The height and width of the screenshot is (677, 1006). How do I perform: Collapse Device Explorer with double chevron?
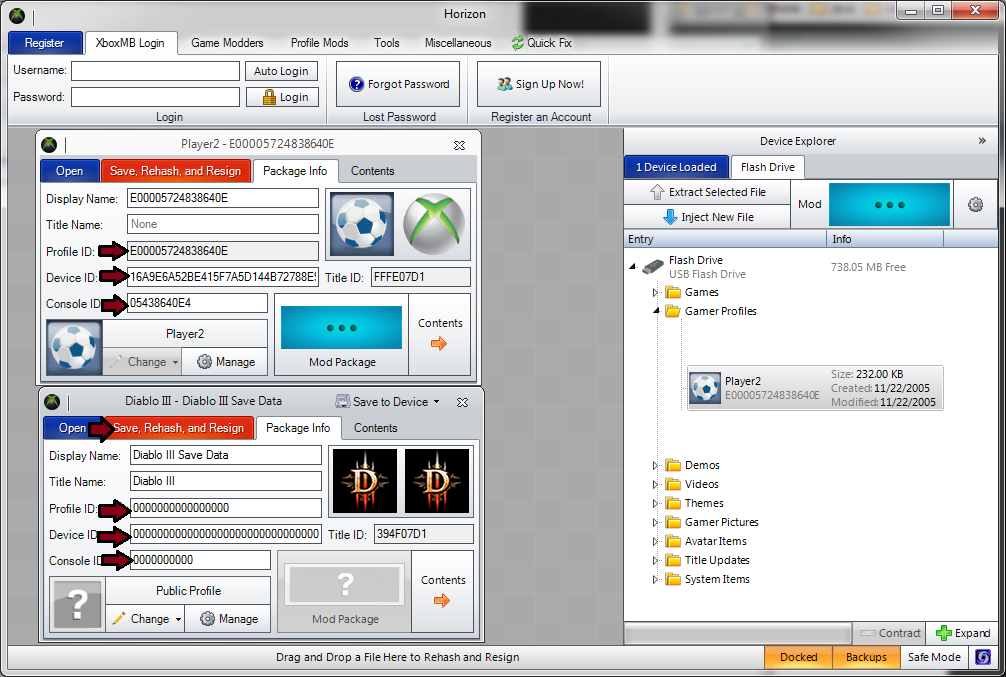(x=981, y=141)
